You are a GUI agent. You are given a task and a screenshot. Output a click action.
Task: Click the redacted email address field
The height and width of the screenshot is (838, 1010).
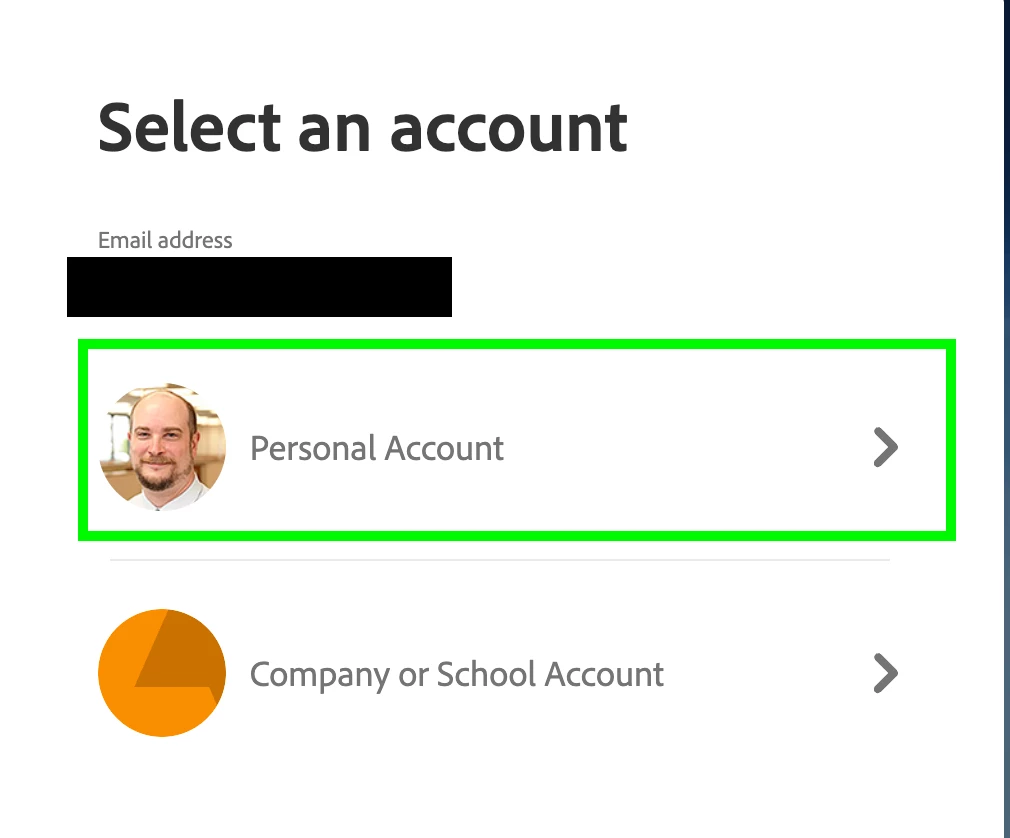coord(260,287)
